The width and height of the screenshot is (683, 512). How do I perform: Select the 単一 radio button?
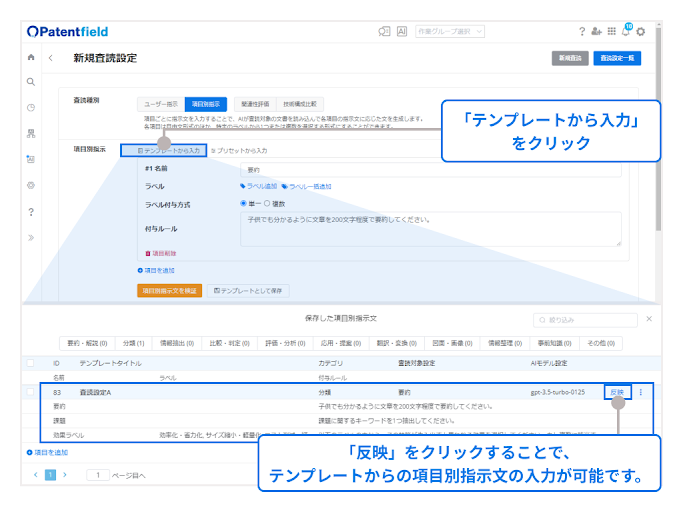[243, 204]
